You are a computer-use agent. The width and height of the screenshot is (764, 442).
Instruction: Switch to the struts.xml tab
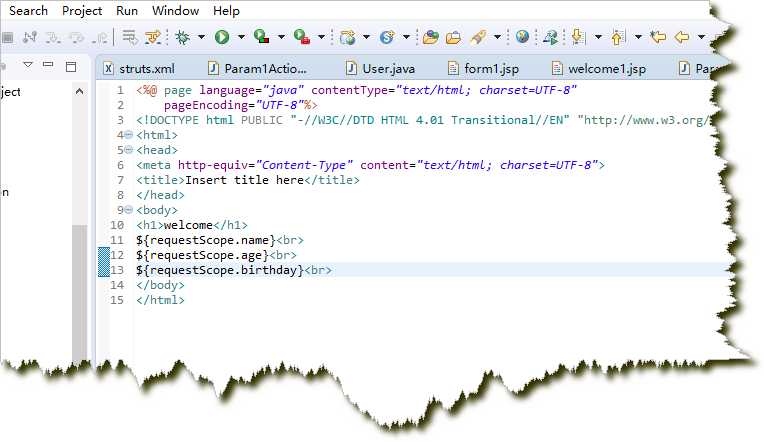[x=139, y=69]
